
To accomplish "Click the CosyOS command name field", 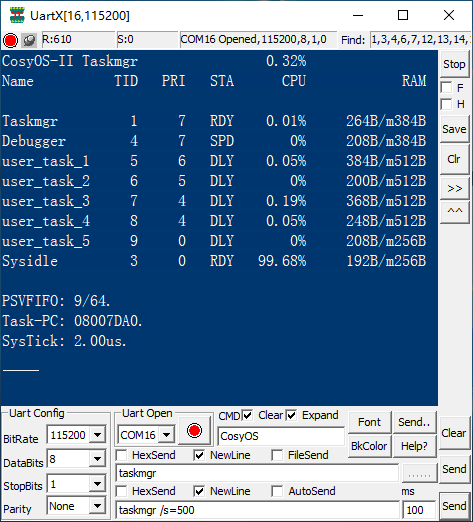I will [281, 436].
